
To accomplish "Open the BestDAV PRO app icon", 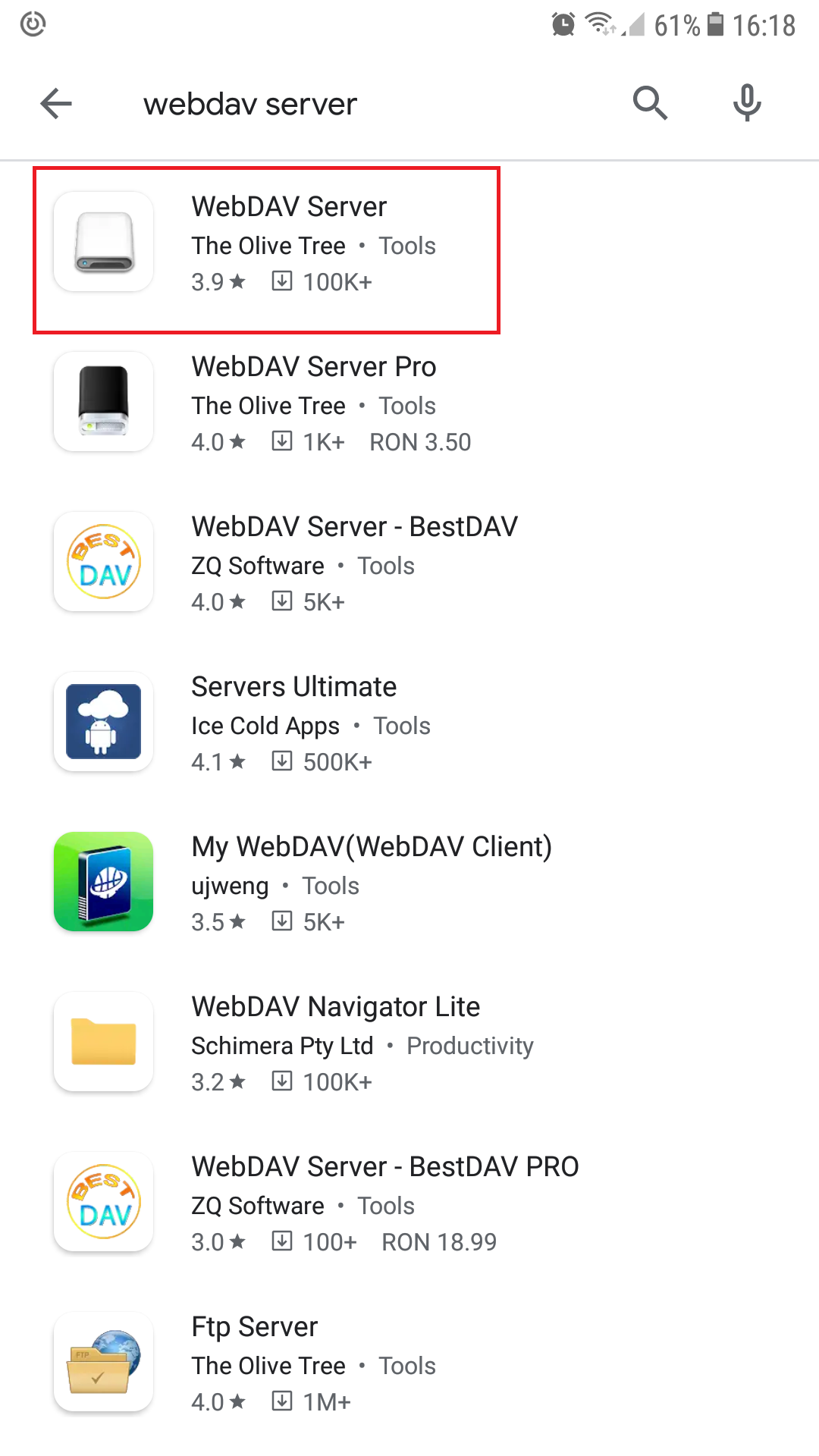I will point(102,1202).
